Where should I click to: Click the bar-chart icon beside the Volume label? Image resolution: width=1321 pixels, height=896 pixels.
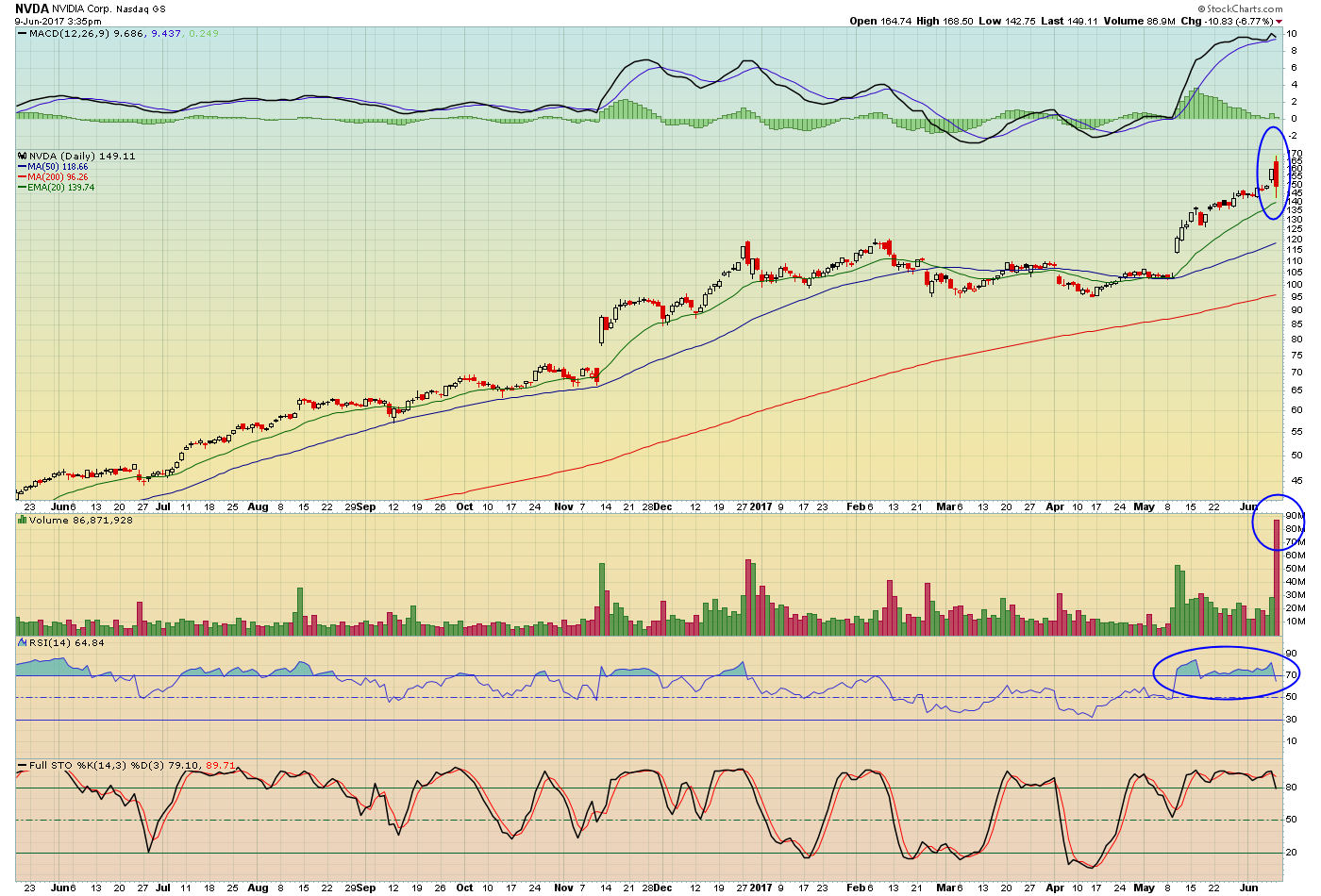coord(23,520)
